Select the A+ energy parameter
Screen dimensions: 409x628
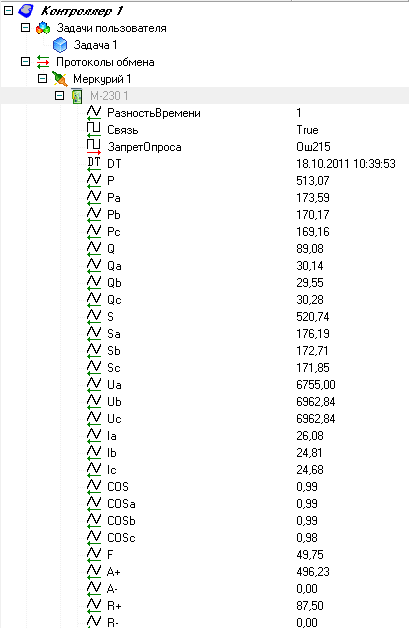(113, 572)
